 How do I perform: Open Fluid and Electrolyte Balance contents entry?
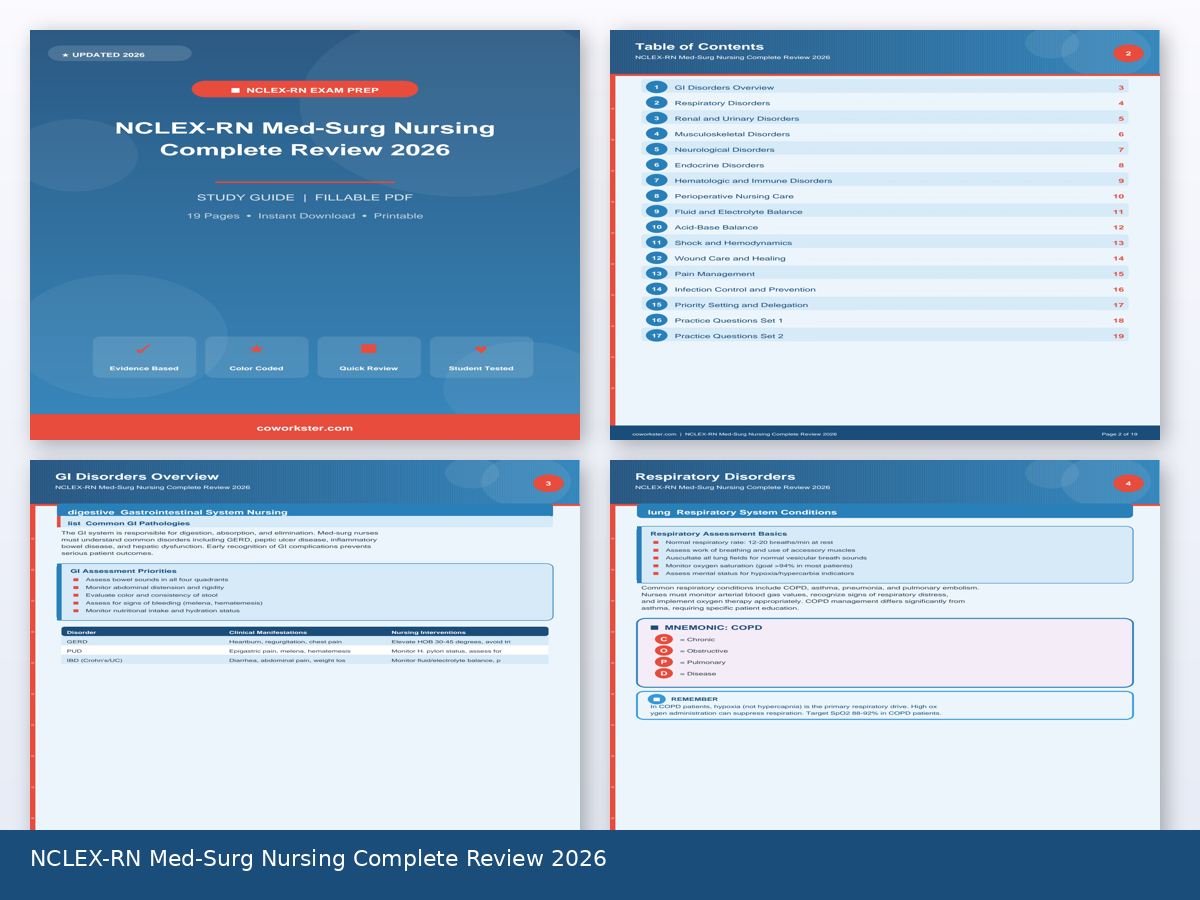(x=738, y=212)
